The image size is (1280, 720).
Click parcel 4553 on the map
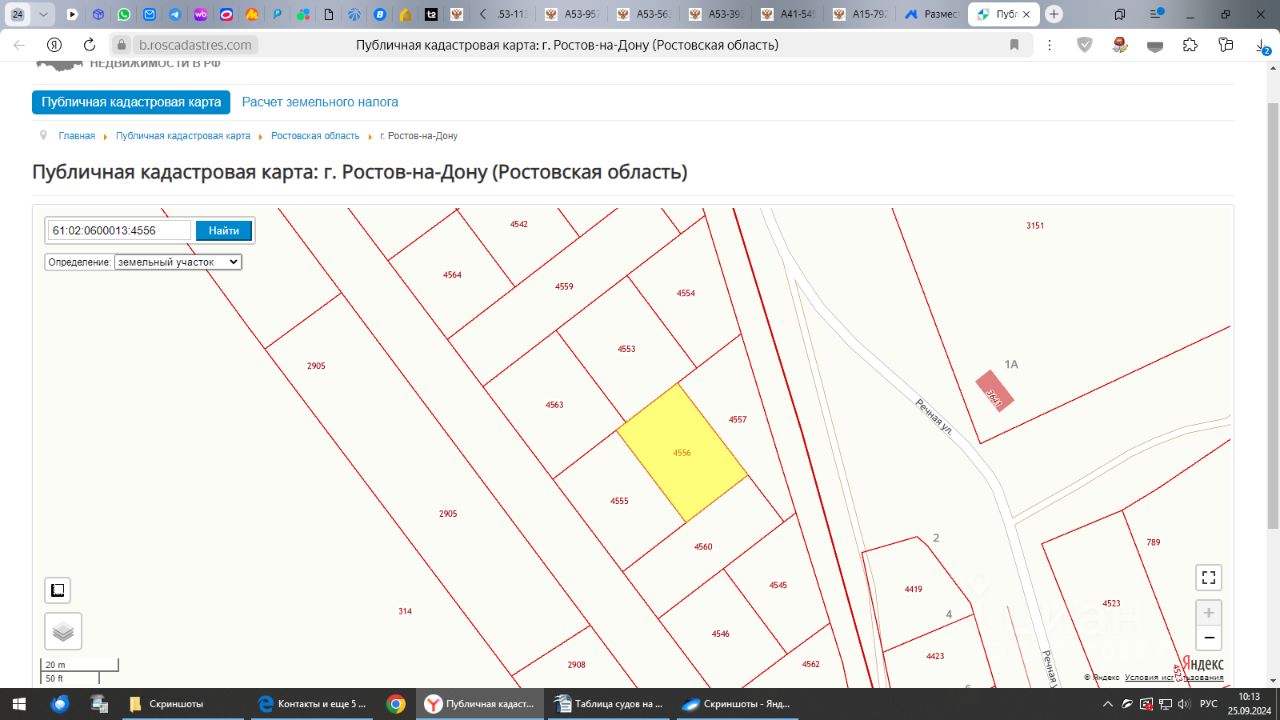tap(626, 349)
